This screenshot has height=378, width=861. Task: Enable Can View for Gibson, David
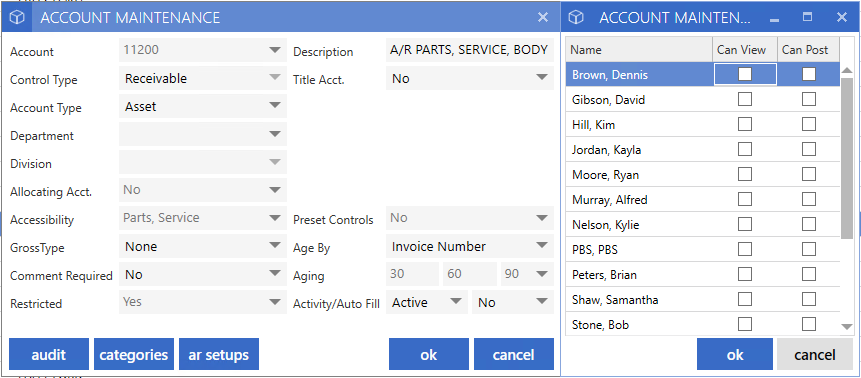745,99
